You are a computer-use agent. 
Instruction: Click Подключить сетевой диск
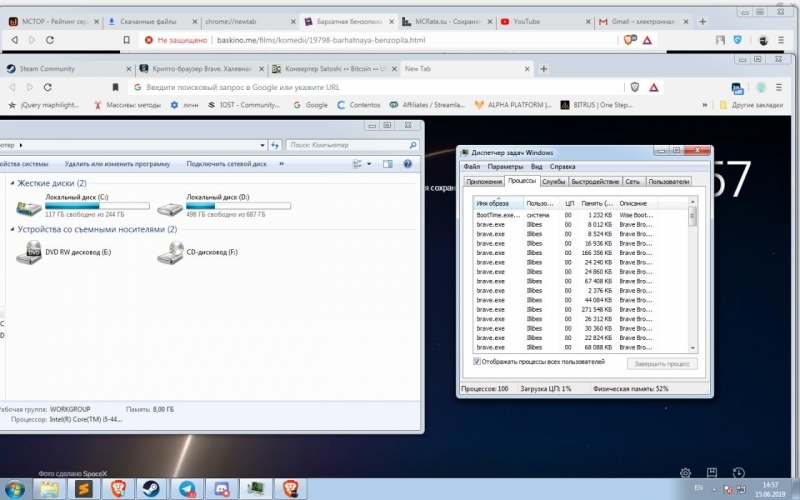pos(227,164)
